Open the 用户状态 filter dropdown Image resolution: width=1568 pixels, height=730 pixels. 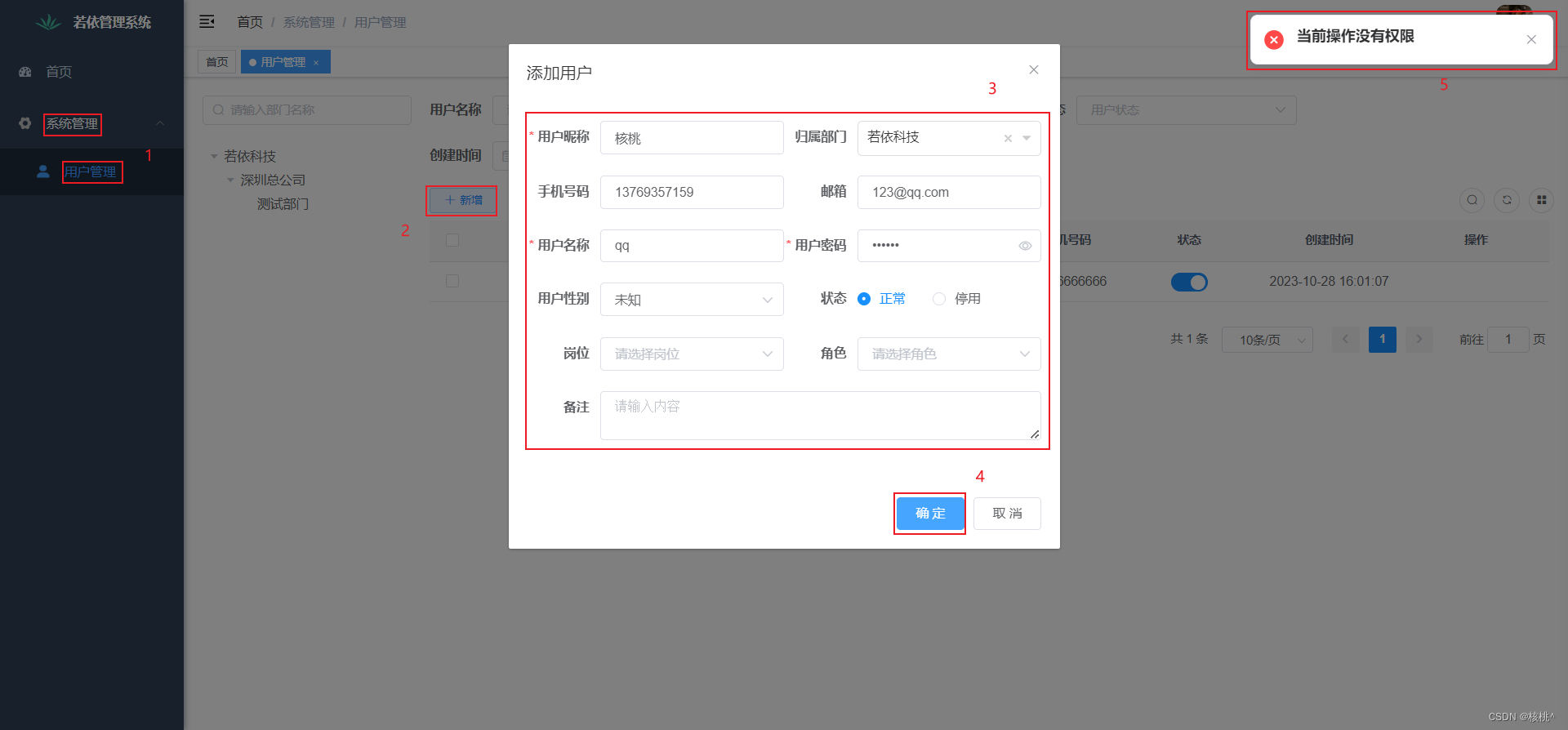[1186, 110]
